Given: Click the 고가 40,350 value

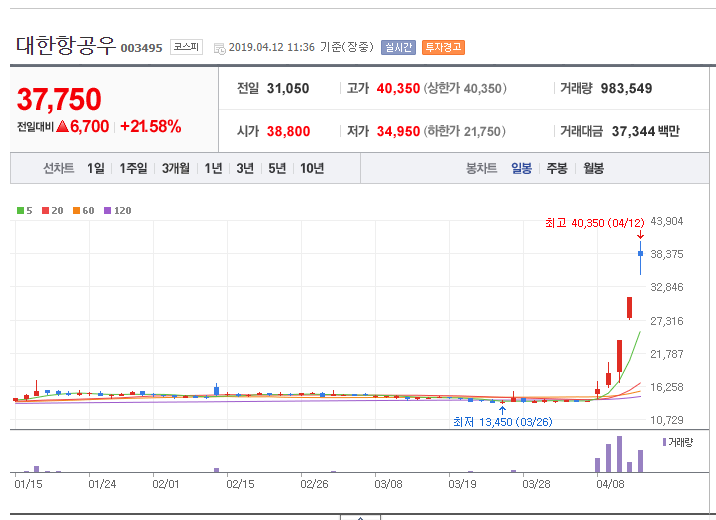Looking at the screenshot, I should click(x=398, y=88).
